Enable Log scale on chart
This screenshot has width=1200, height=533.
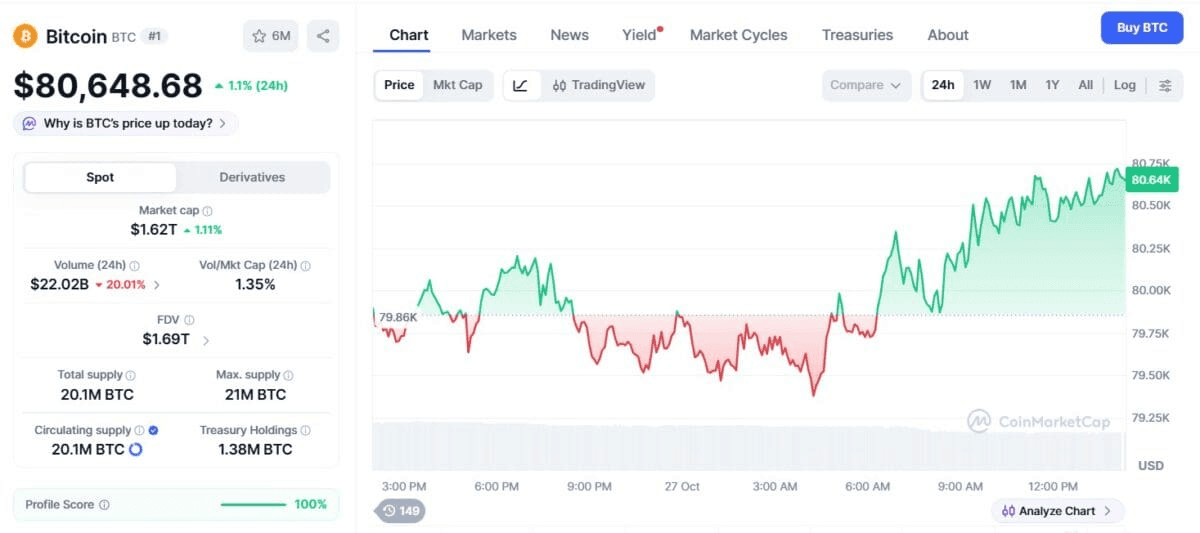point(1125,85)
